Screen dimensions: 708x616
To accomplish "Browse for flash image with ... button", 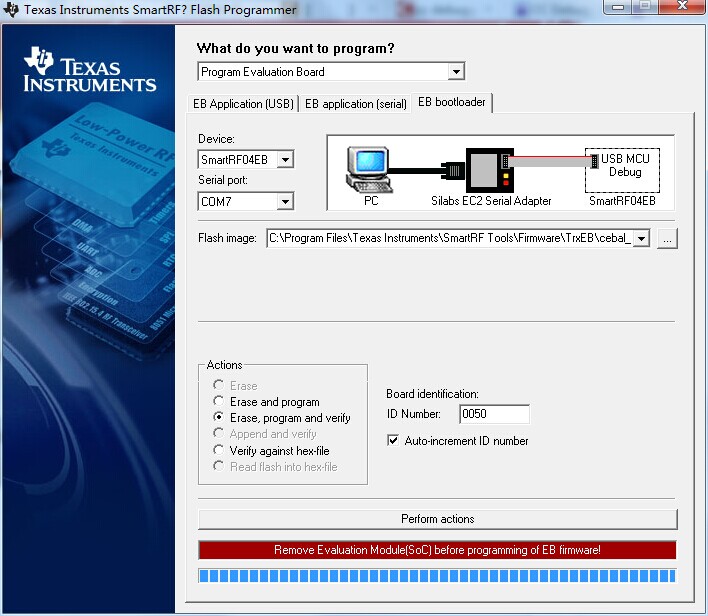I will click(x=667, y=238).
